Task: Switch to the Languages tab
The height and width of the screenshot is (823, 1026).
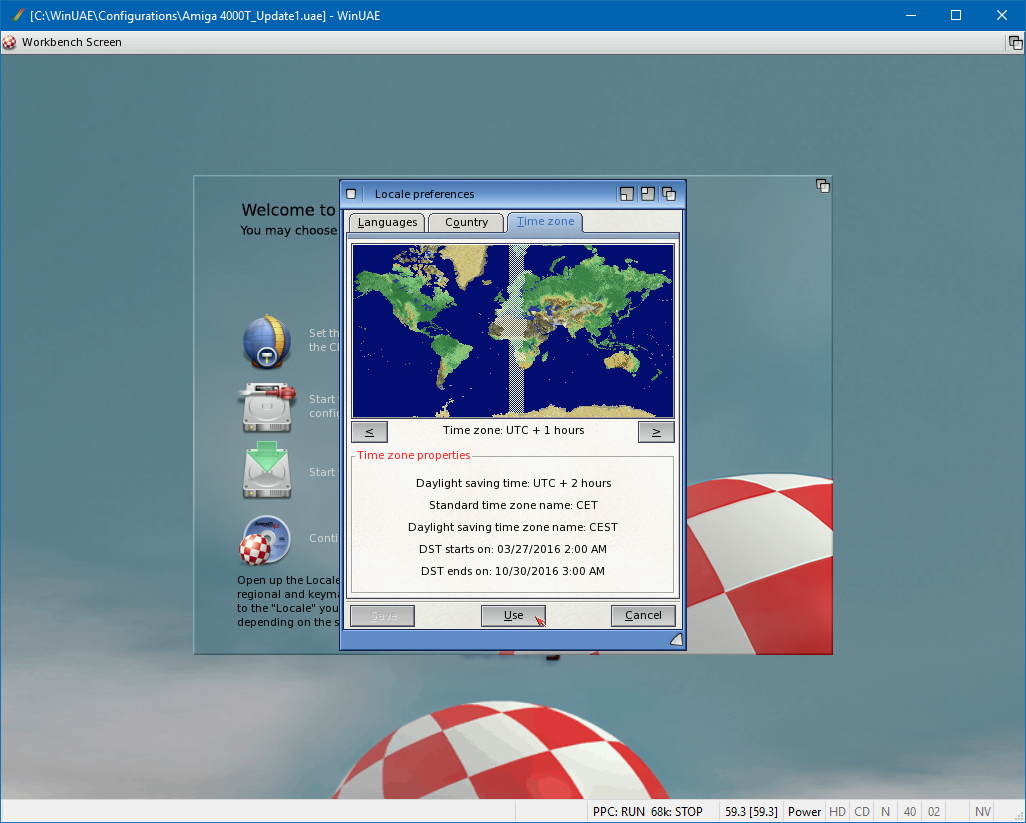Action: tap(387, 222)
